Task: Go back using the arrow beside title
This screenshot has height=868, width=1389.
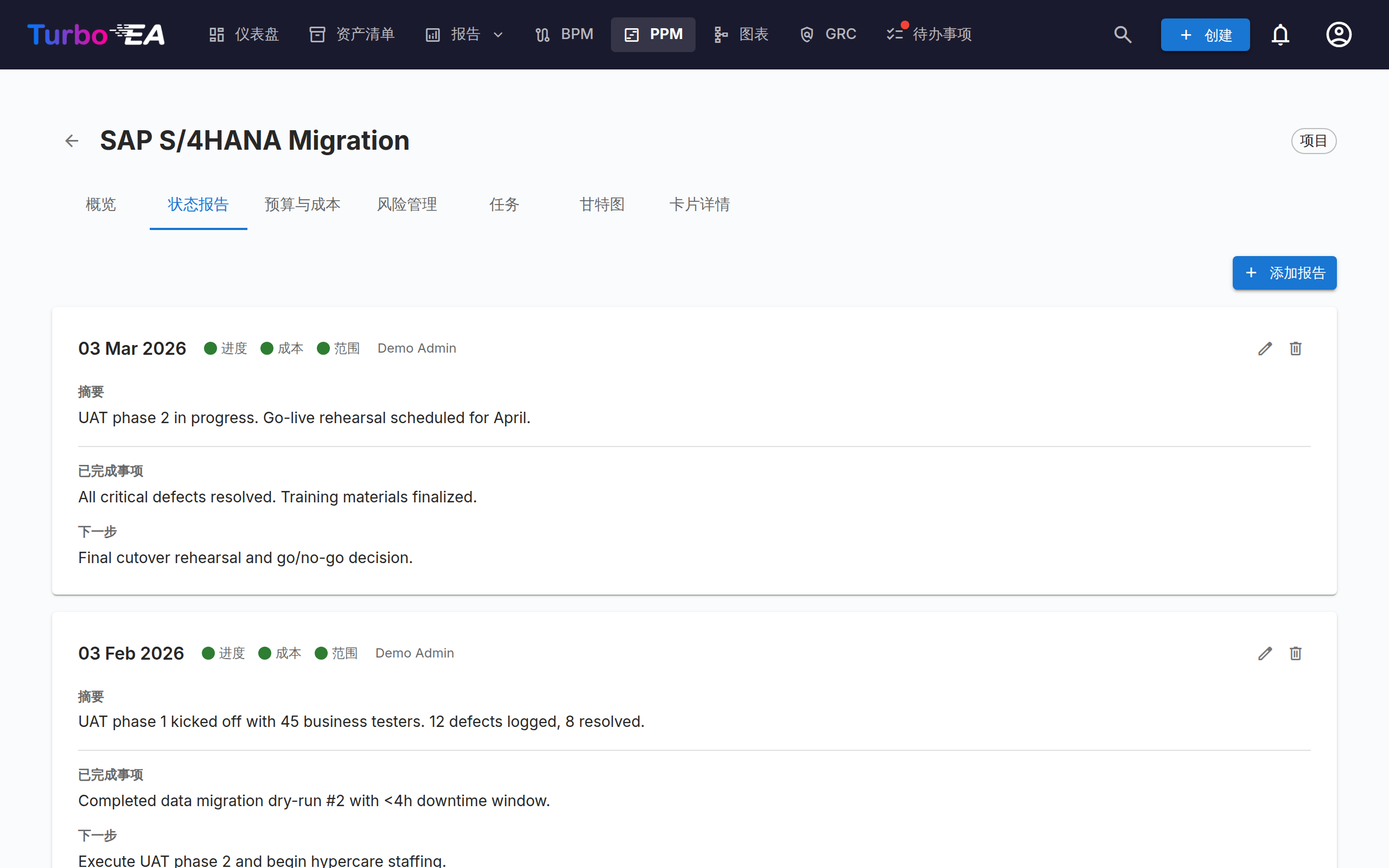Action: point(72,141)
